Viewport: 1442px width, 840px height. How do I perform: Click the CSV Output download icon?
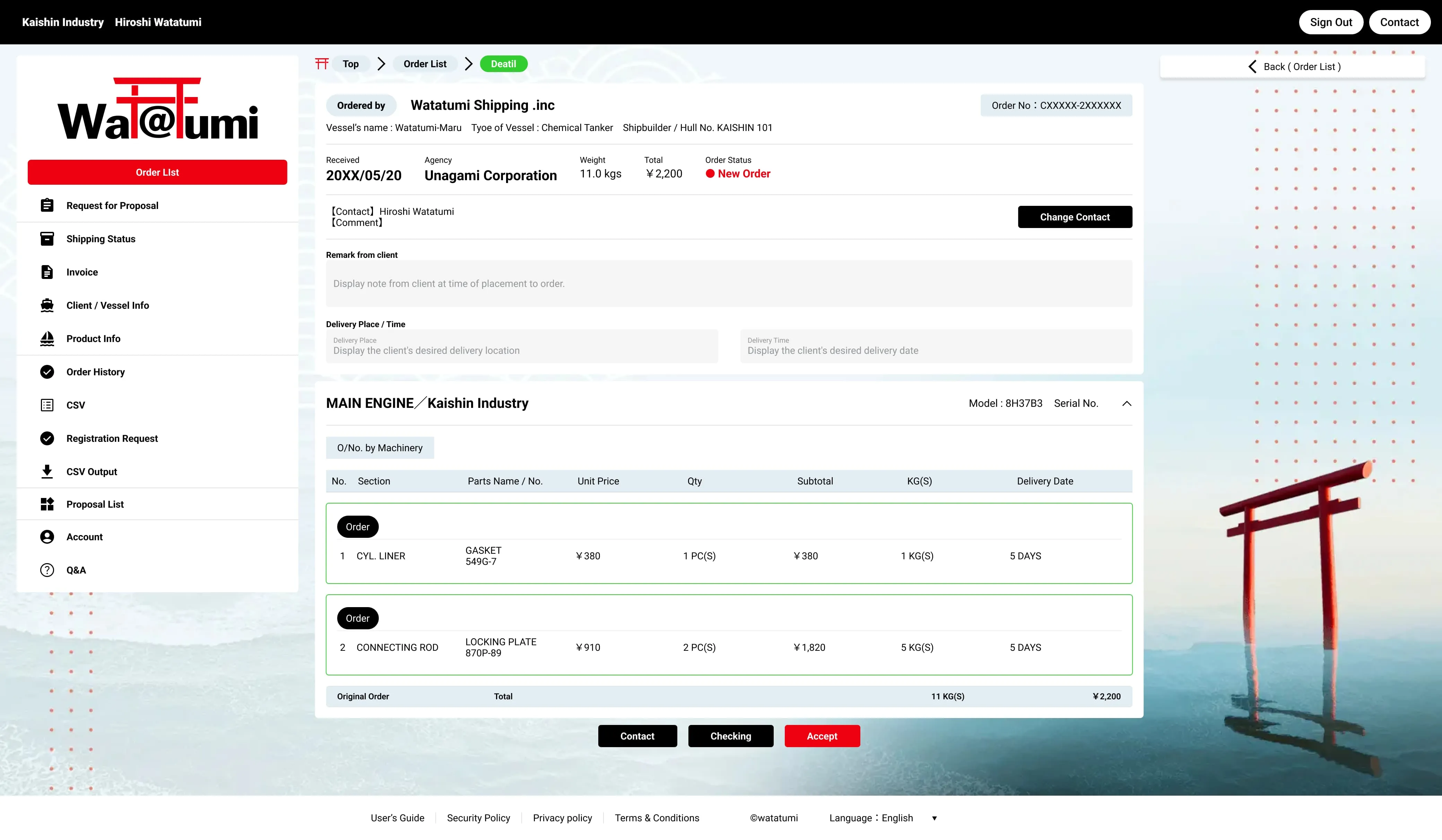pyautogui.click(x=47, y=471)
